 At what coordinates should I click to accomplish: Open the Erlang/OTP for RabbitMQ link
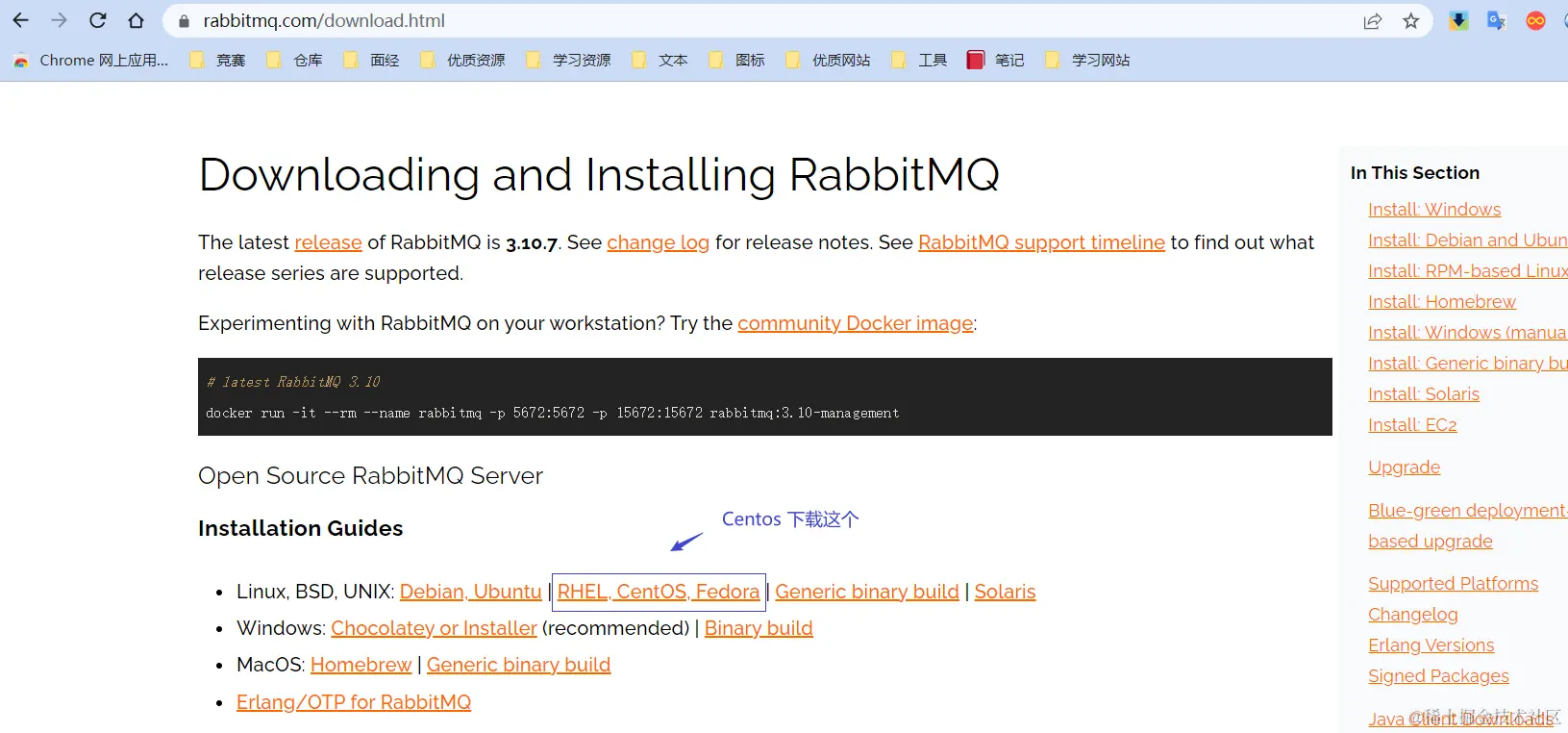pos(354,702)
